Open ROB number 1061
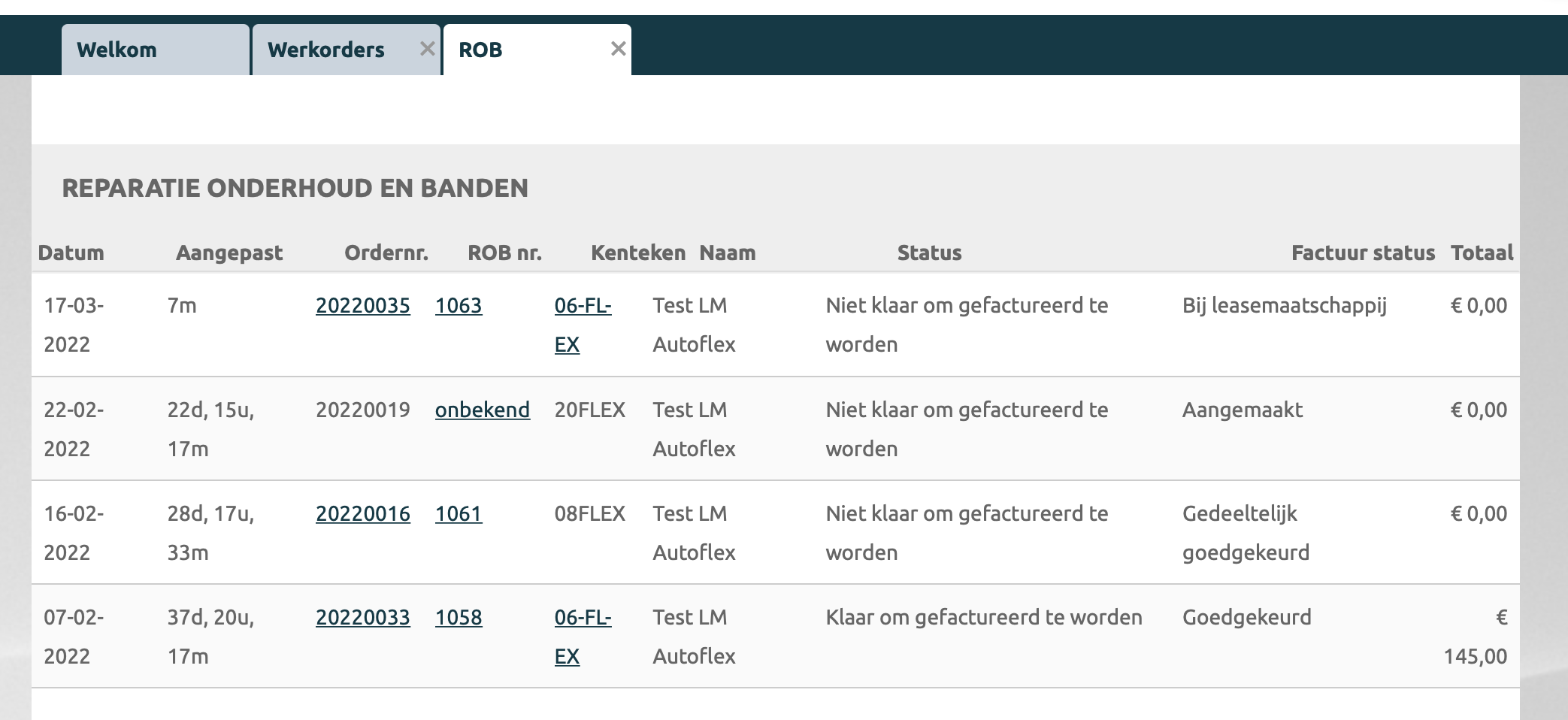The width and height of the screenshot is (1568, 720). (x=458, y=514)
